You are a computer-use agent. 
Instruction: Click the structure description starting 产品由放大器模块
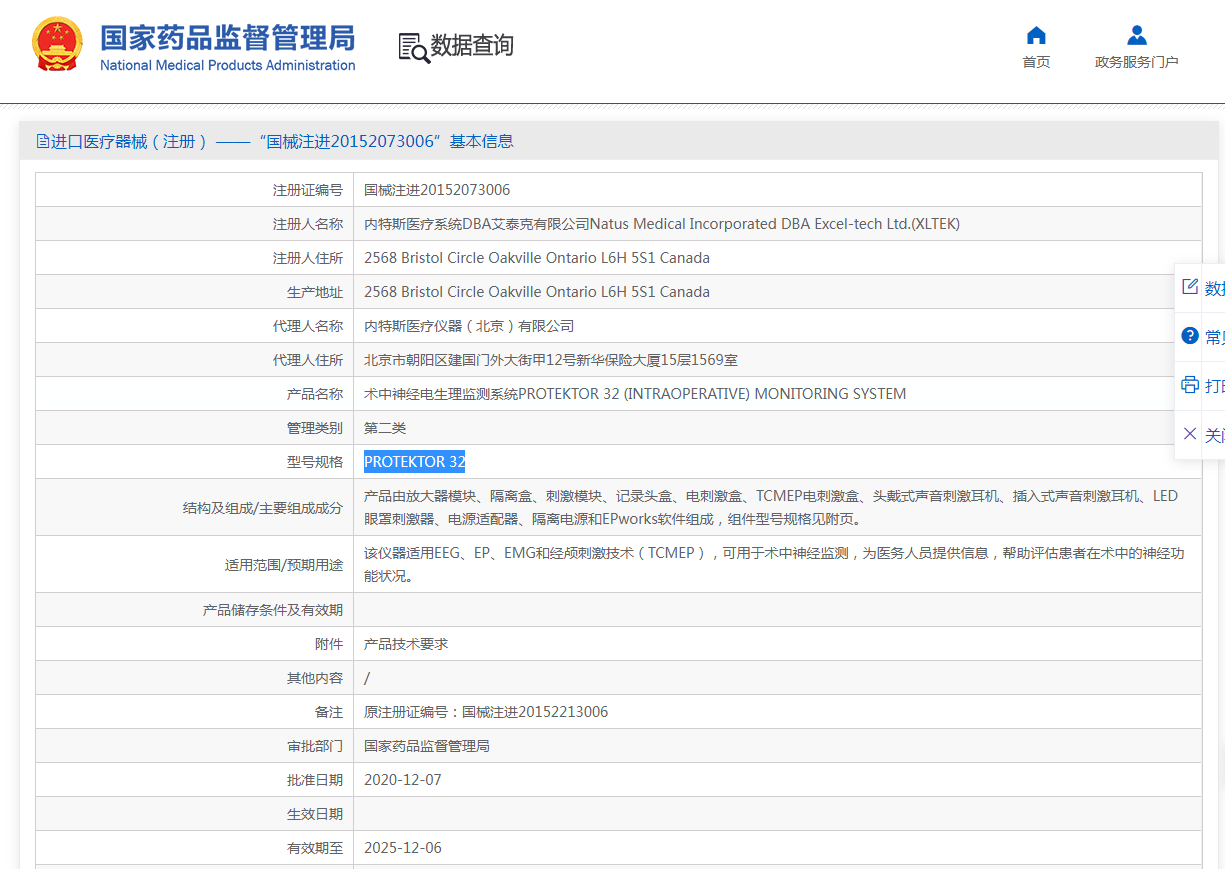tap(771, 508)
